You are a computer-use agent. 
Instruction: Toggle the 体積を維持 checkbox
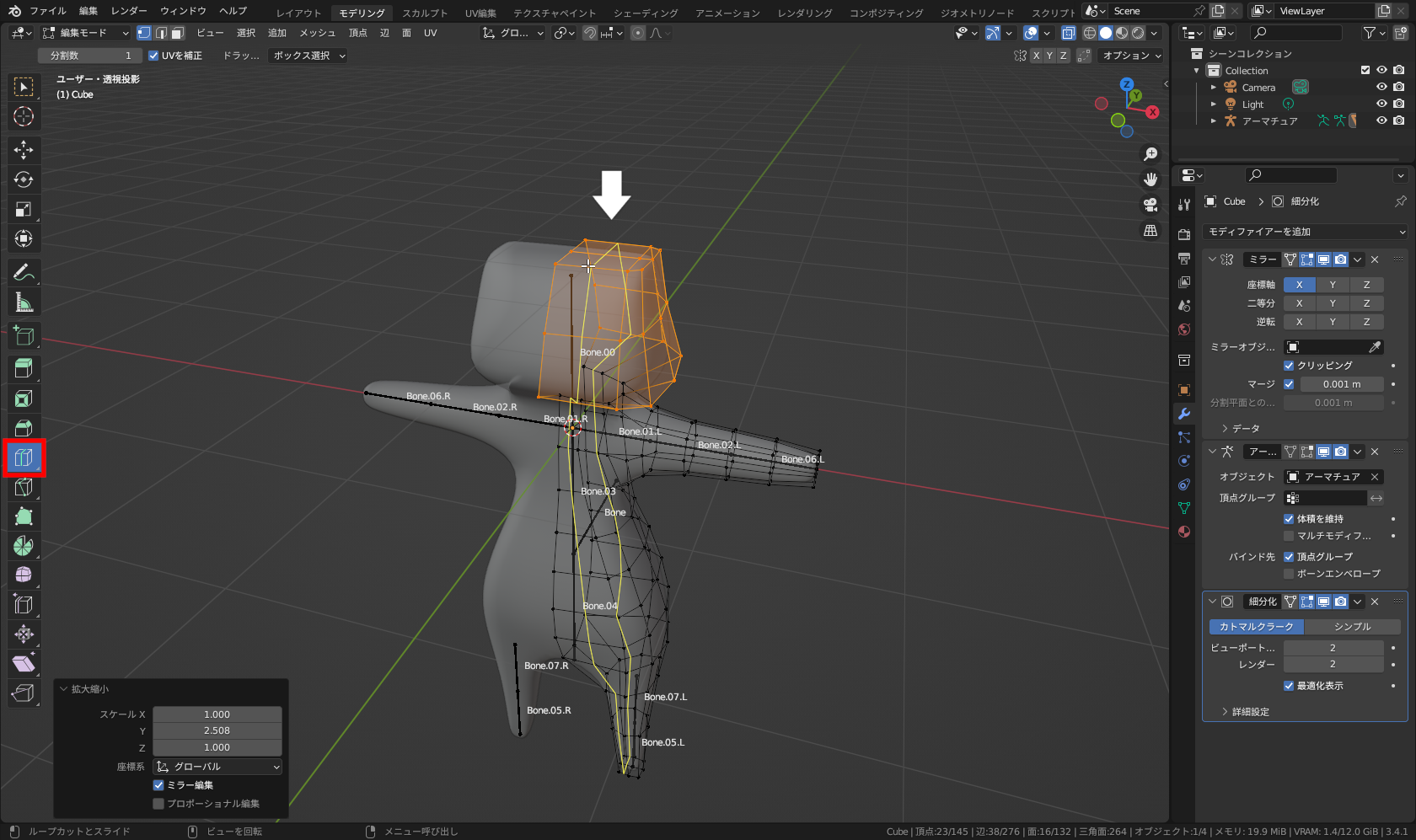click(1289, 519)
